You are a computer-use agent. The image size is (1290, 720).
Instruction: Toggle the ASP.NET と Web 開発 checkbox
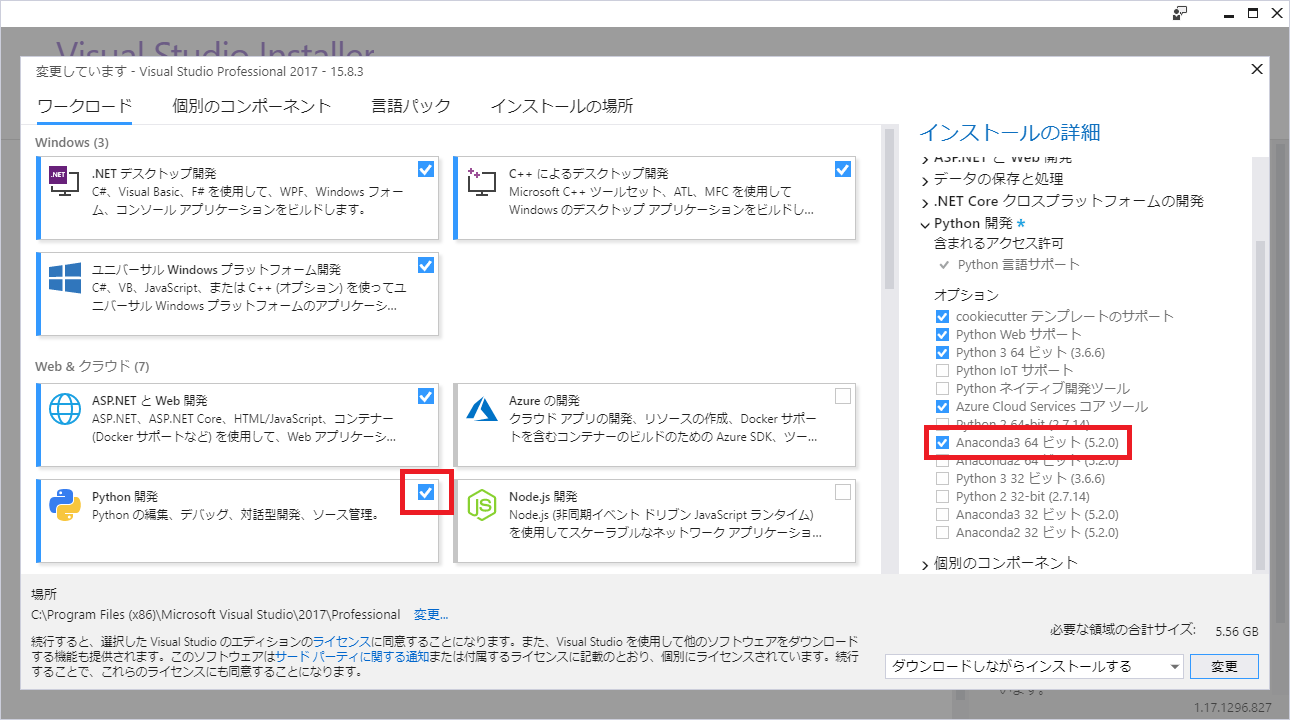pyautogui.click(x=426, y=396)
